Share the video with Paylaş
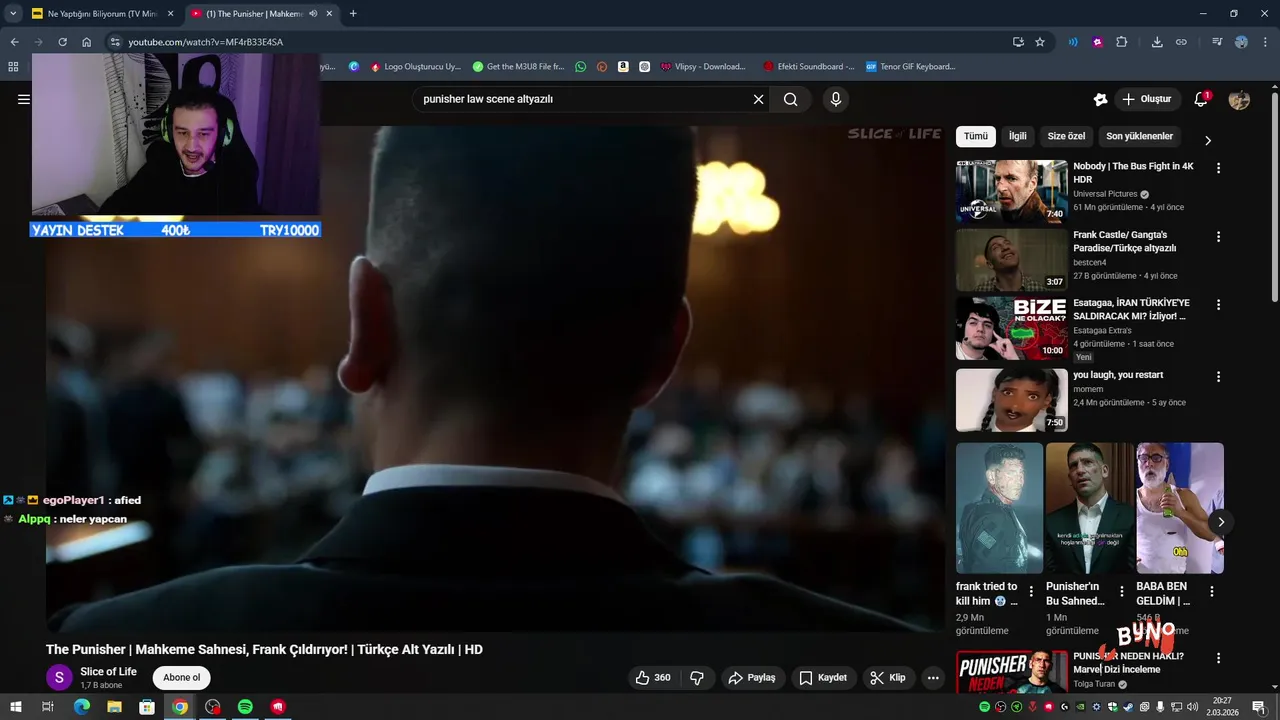The width and height of the screenshot is (1280, 720). (751, 678)
